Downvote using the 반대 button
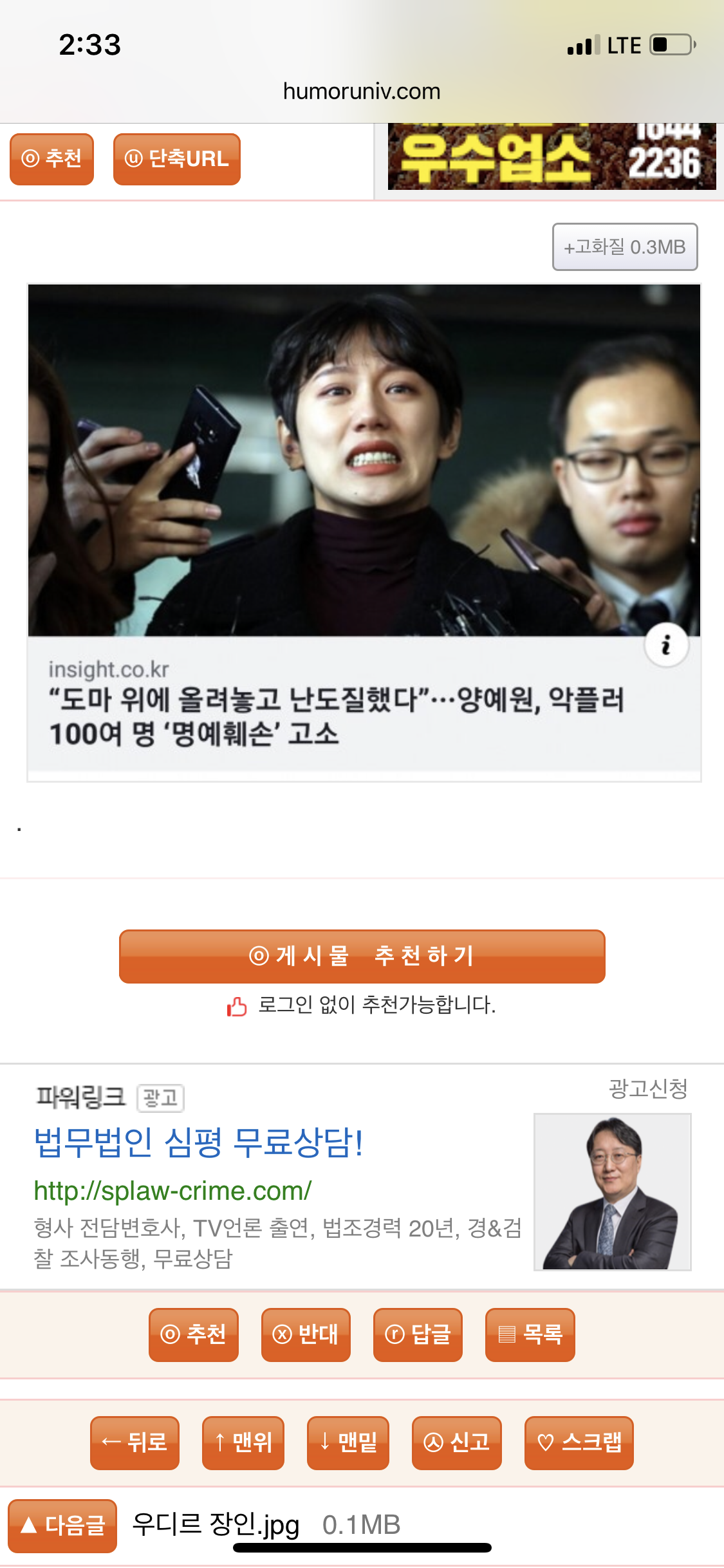Image resolution: width=724 pixels, height=1568 pixels. 306,1334
